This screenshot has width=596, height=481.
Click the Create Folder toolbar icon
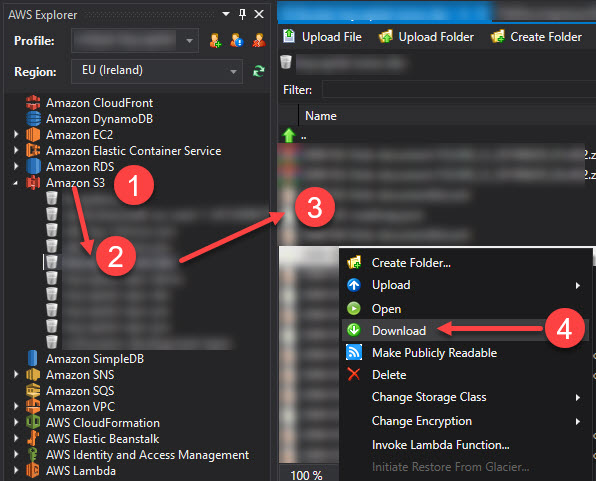tap(498, 37)
